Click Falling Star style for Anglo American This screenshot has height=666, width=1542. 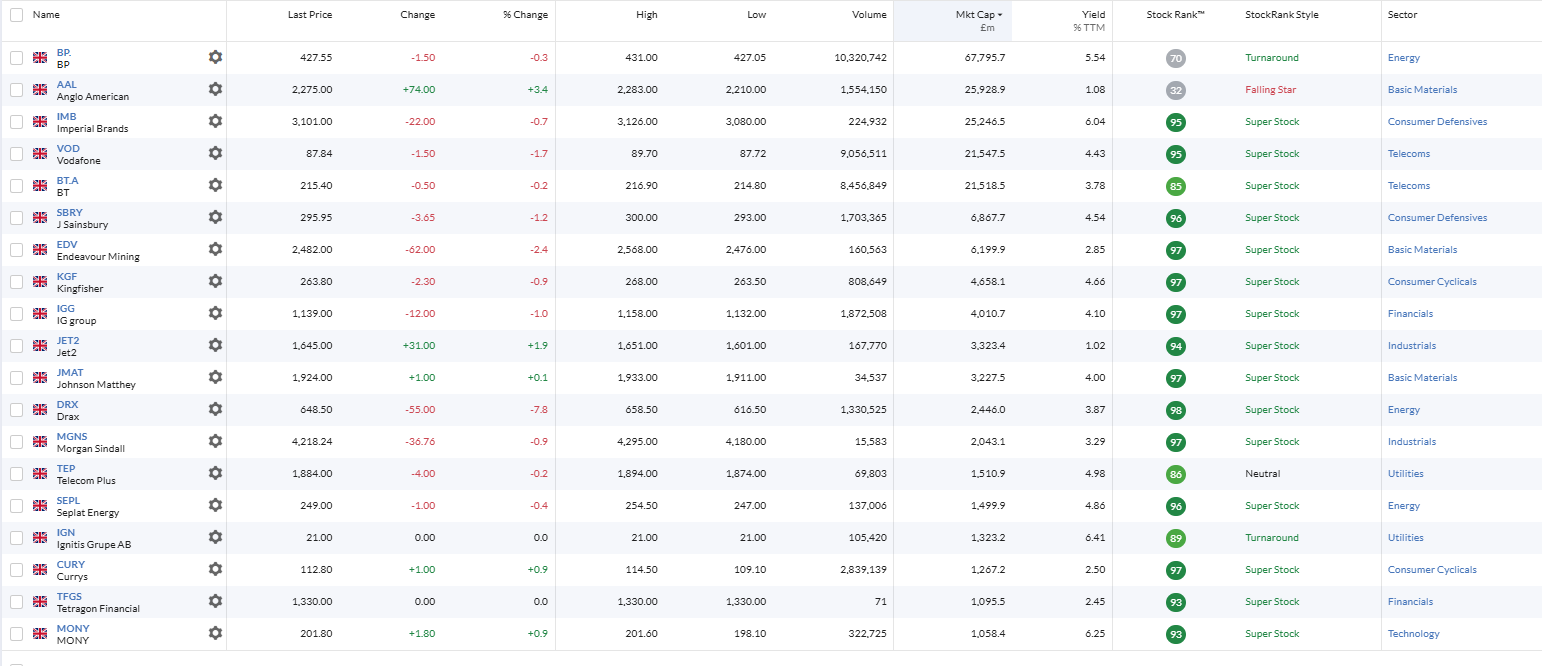click(x=1270, y=90)
